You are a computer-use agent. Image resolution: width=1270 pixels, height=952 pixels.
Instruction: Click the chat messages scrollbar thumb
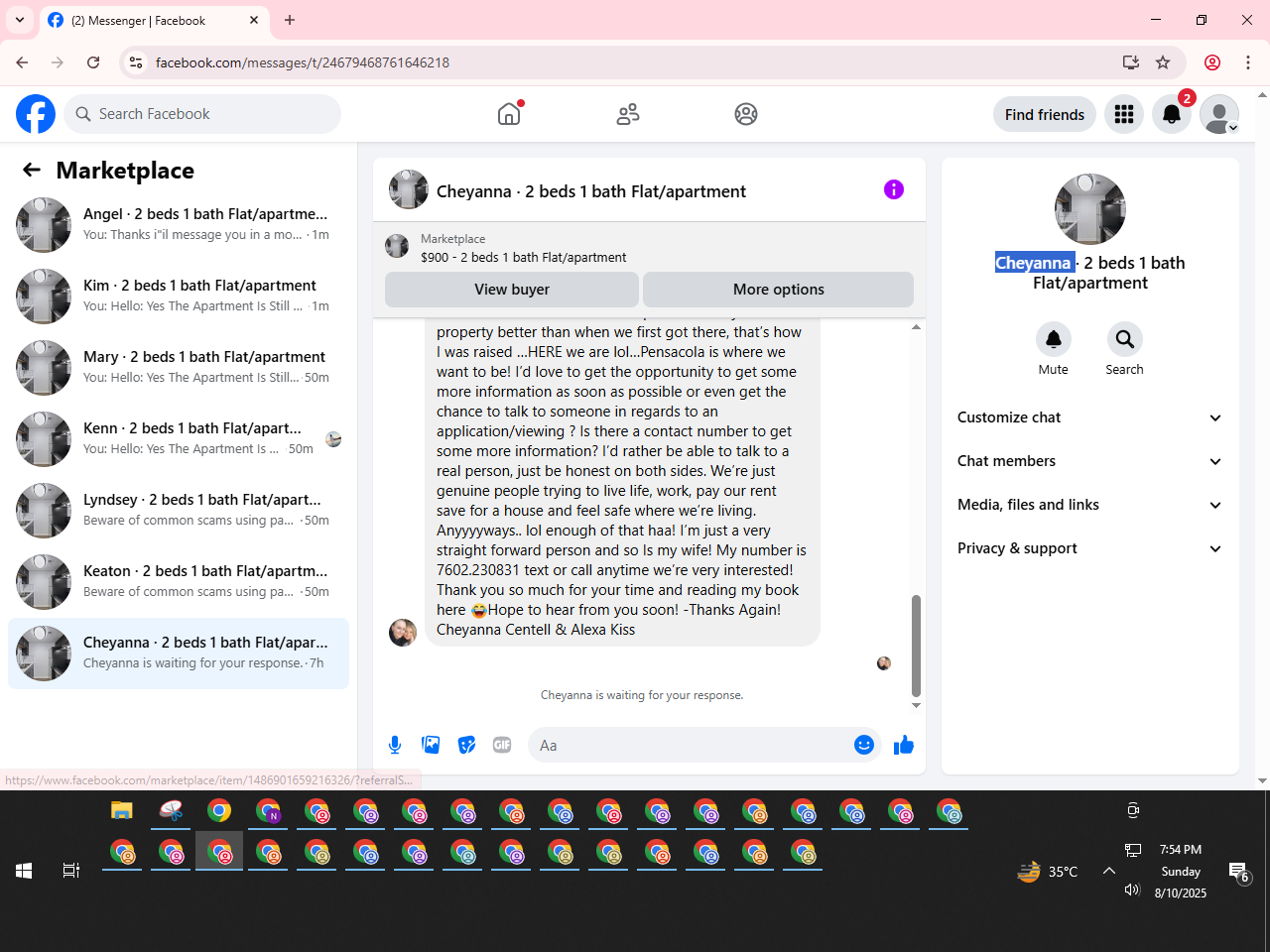[916, 646]
